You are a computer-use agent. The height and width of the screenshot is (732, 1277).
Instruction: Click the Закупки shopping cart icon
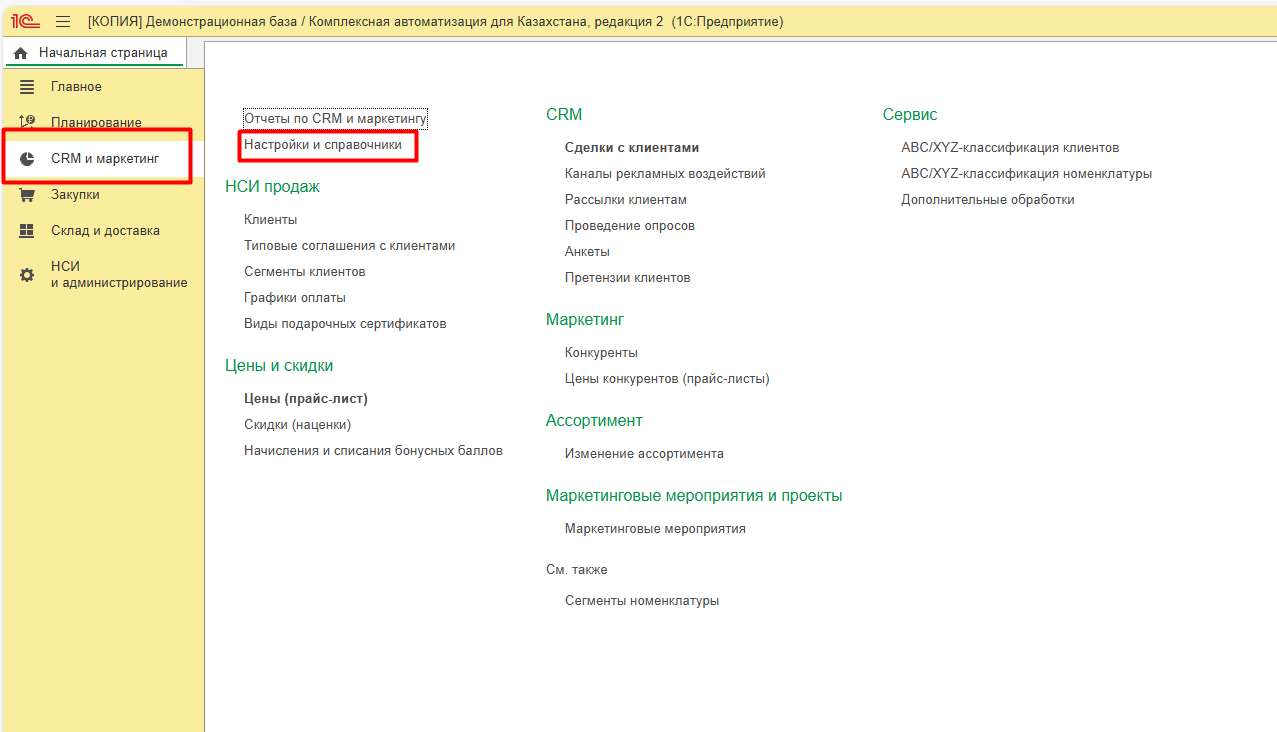[27, 195]
